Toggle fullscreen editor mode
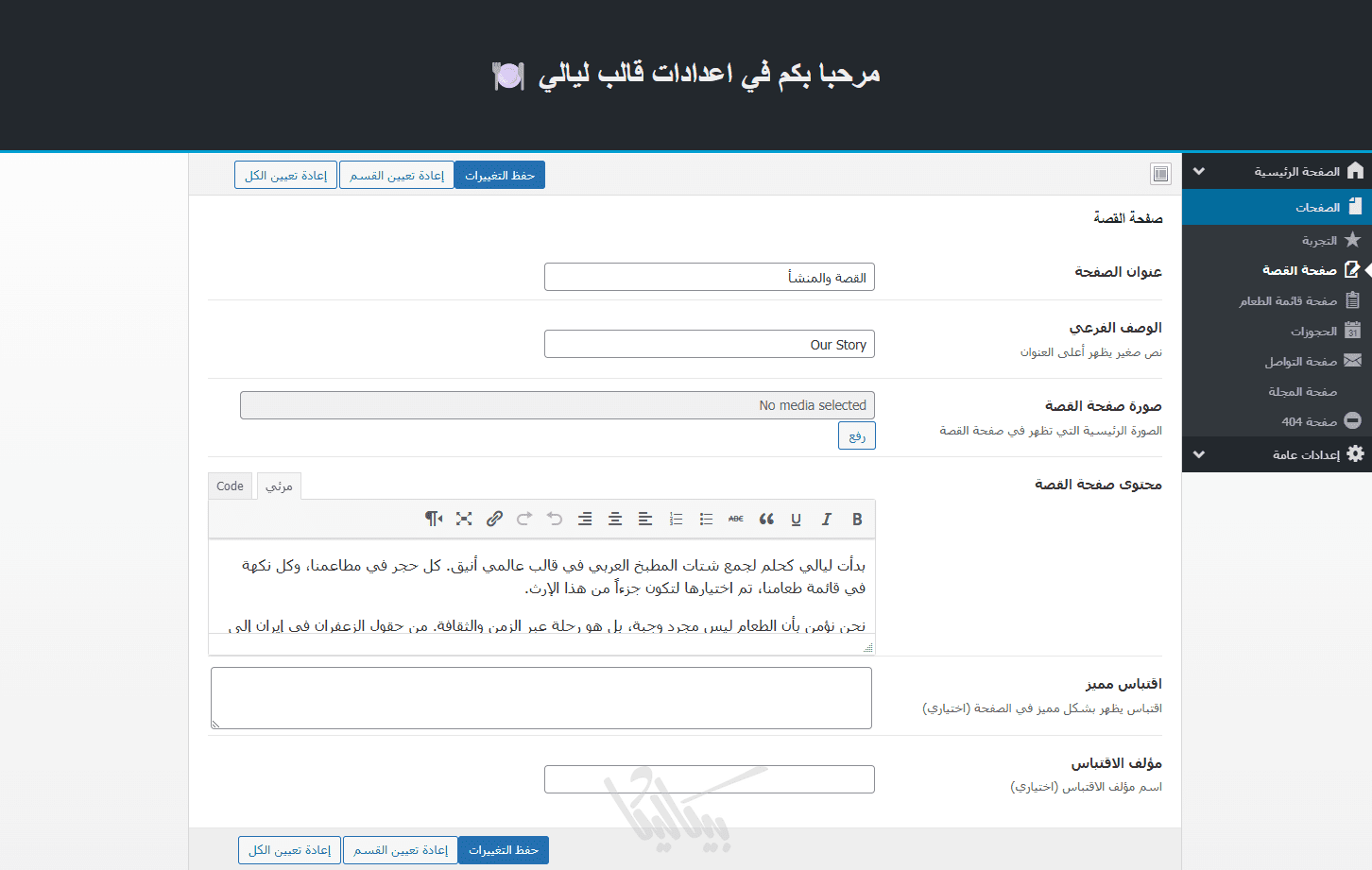The image size is (1372, 870). [464, 519]
